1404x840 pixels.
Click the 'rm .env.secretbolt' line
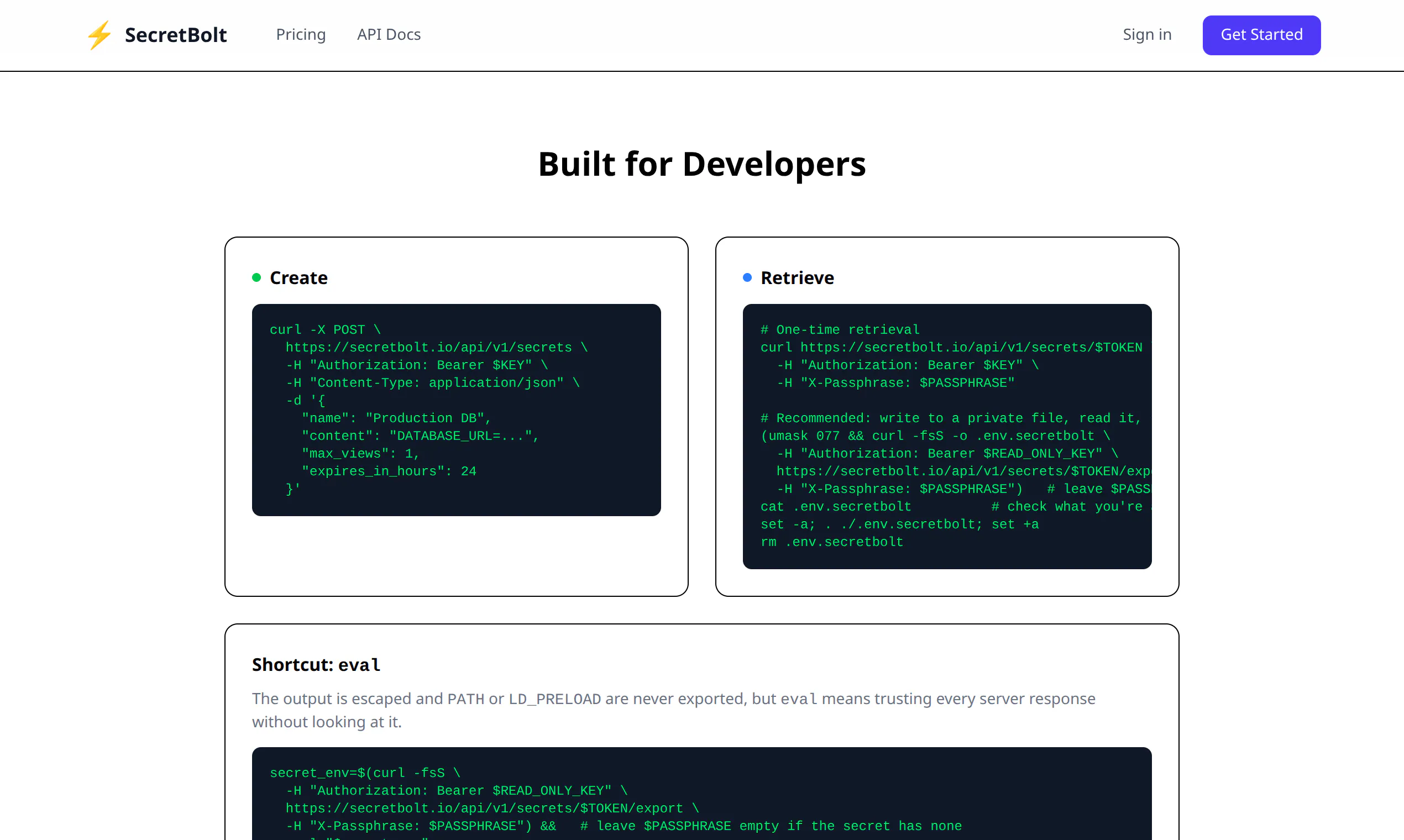tap(832, 542)
